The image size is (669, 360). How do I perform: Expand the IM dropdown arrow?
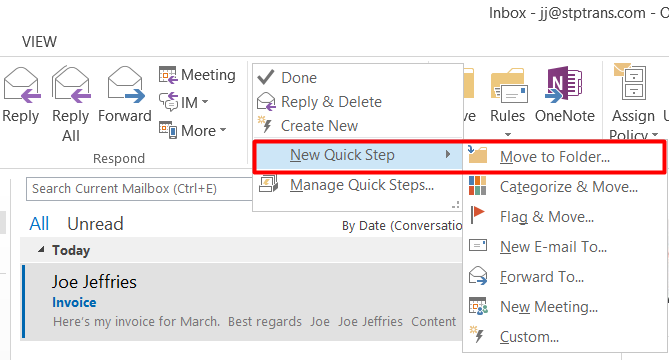205,102
